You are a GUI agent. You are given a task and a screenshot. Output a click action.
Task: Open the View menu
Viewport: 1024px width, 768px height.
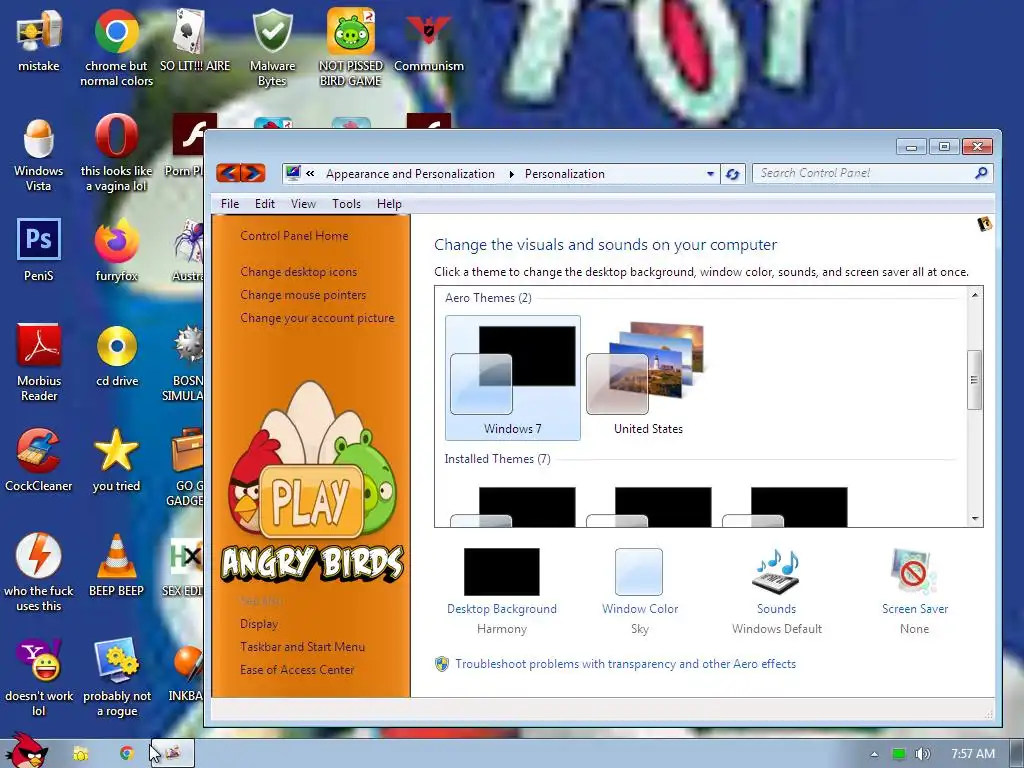click(303, 204)
